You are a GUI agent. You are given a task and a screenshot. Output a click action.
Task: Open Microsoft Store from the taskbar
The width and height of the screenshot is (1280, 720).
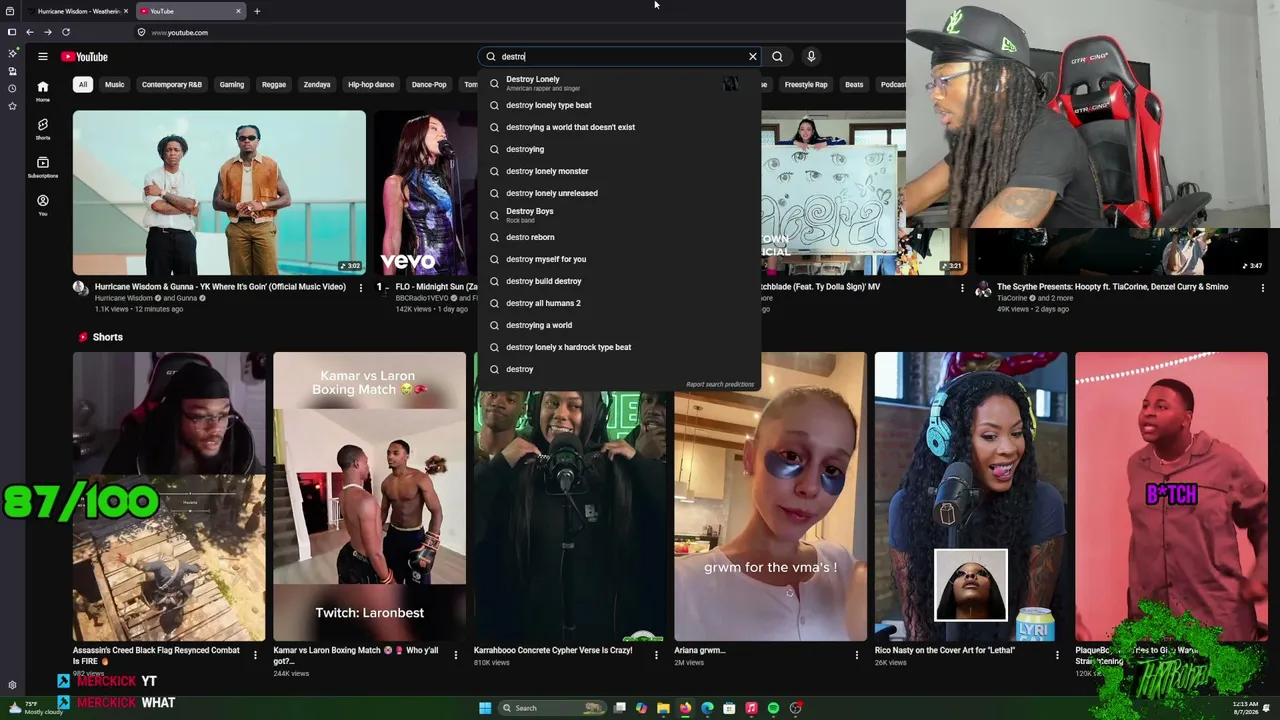coord(729,708)
